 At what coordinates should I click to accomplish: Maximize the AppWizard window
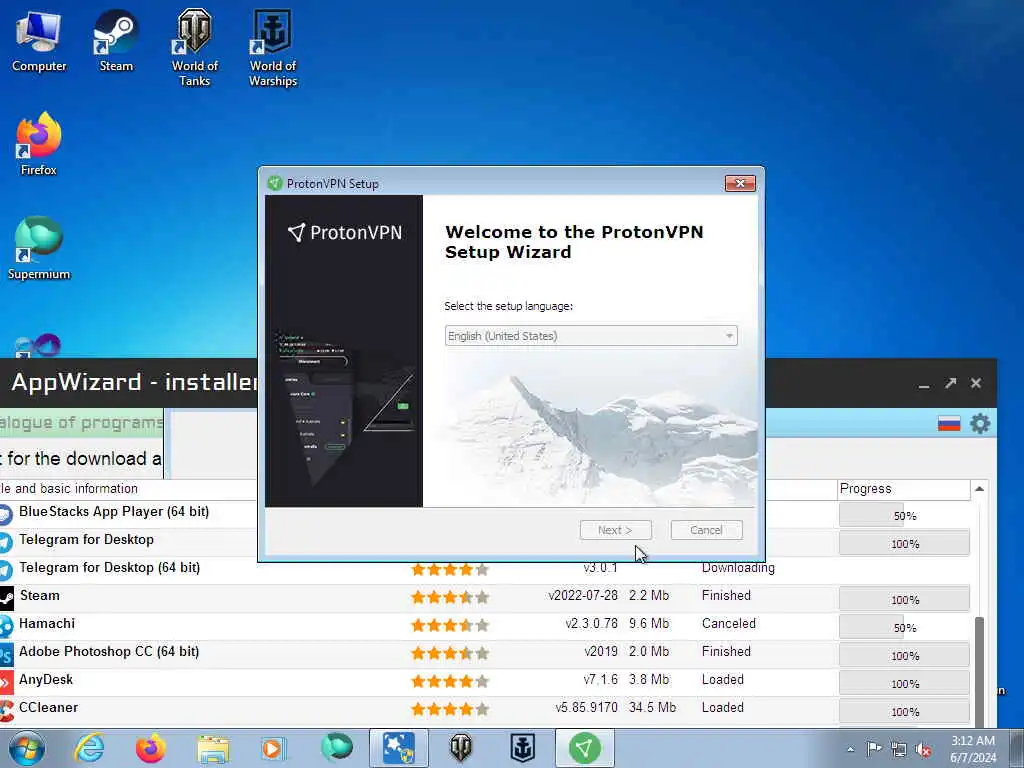(x=950, y=383)
